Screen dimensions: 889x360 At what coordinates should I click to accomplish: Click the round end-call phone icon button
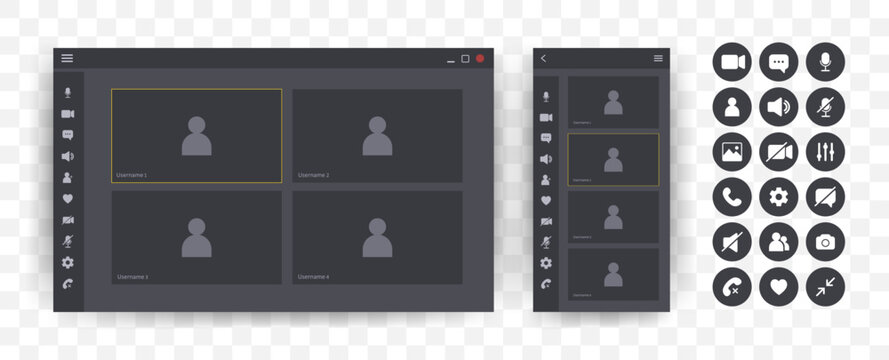(732, 287)
